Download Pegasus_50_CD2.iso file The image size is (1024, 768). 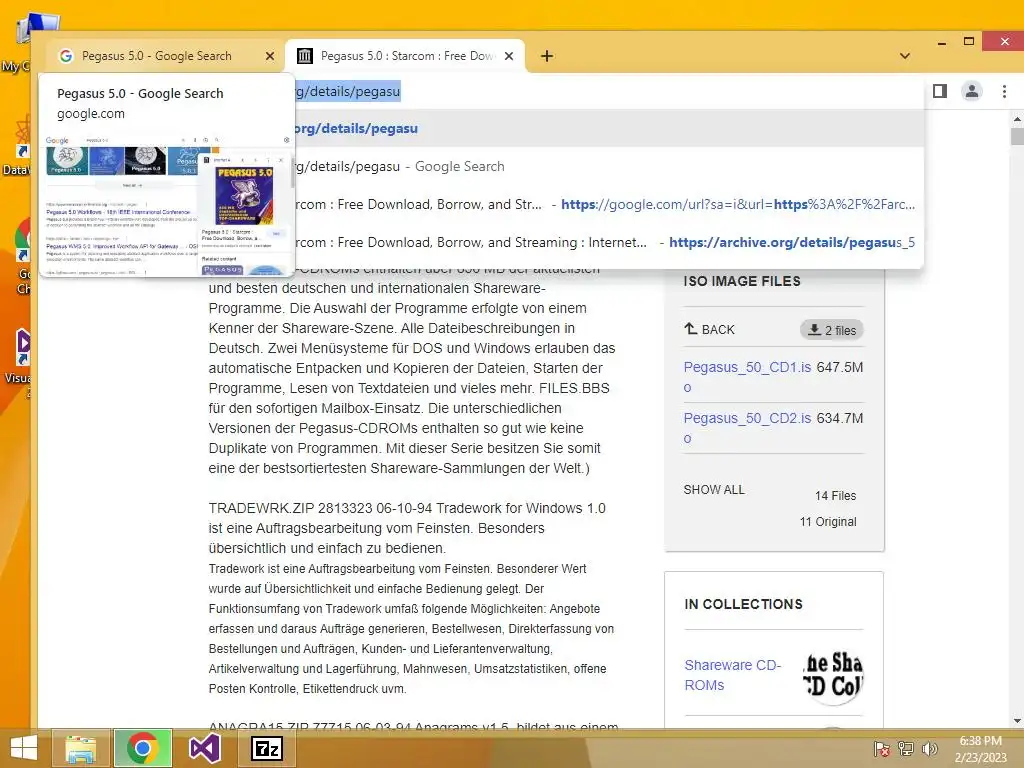[747, 428]
